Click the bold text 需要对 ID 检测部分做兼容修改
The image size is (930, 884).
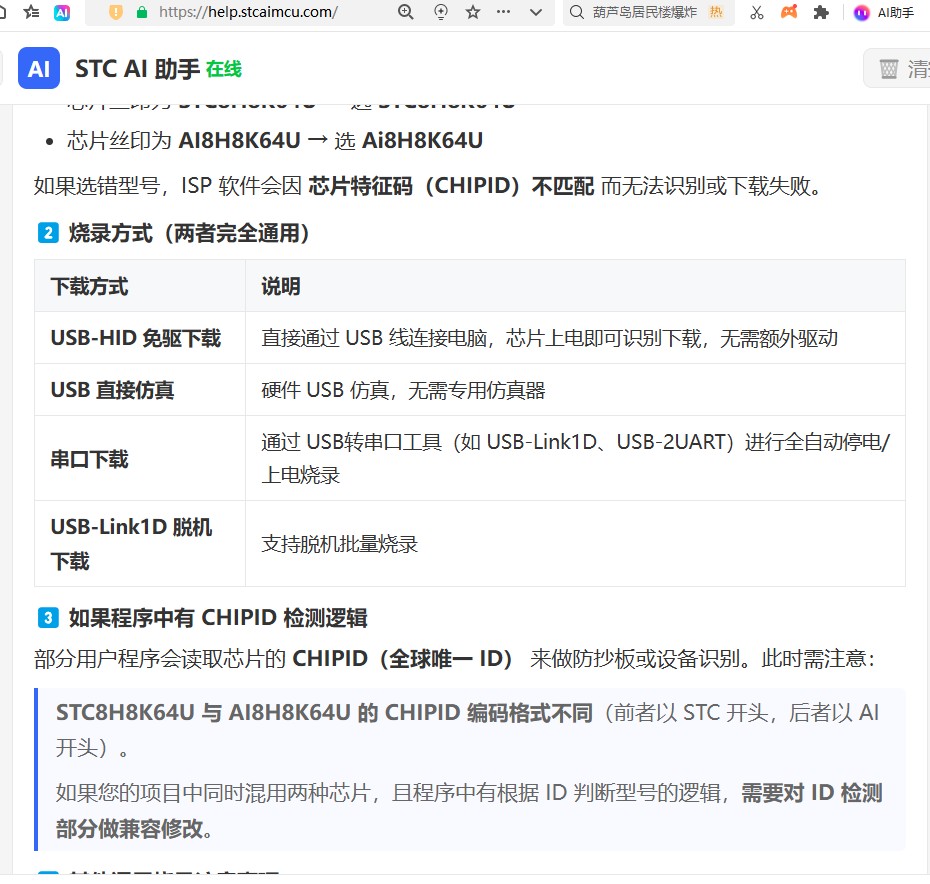(x=469, y=810)
